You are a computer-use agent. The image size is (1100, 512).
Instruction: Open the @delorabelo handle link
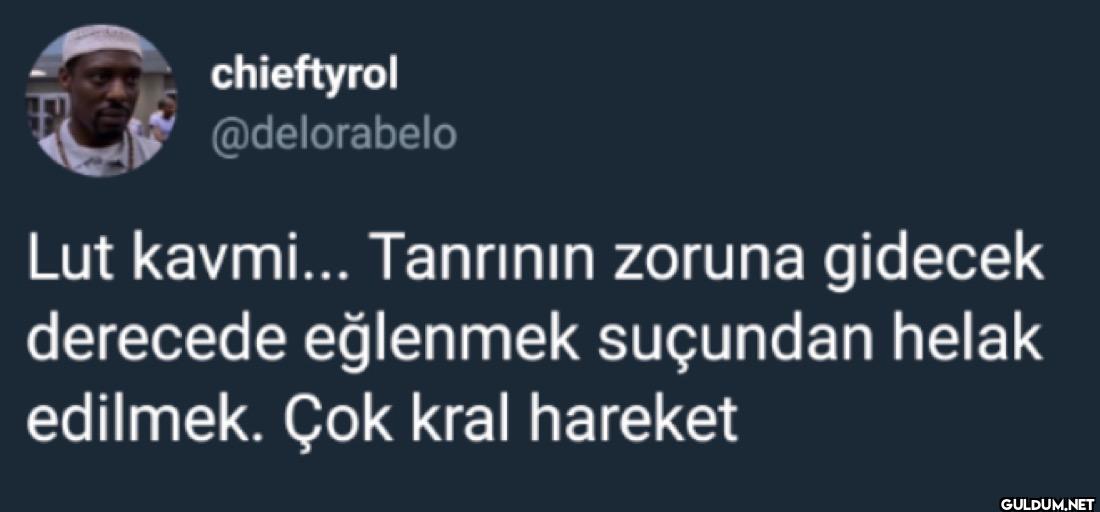333,135
